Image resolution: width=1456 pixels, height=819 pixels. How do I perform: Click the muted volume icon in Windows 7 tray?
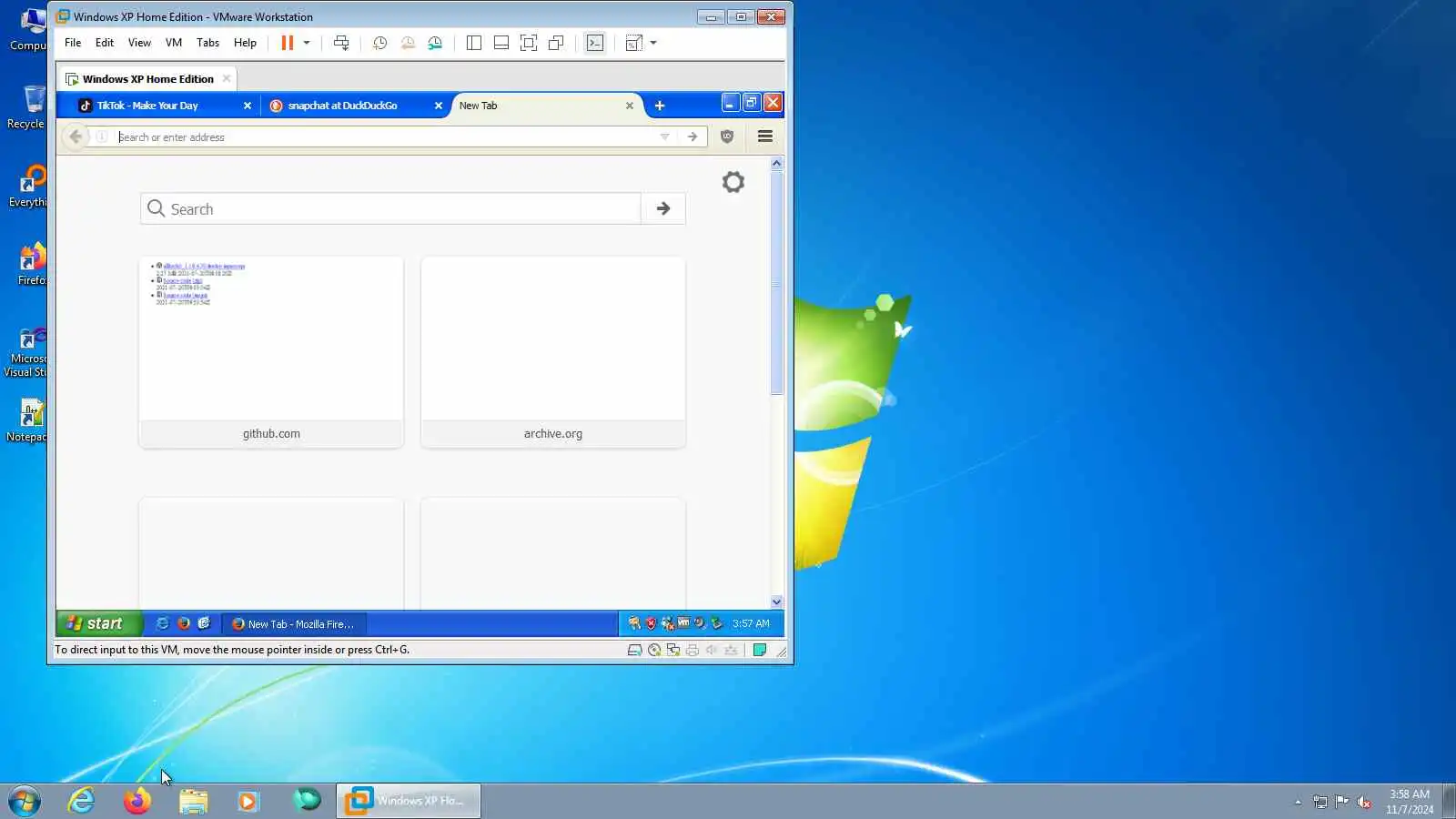pos(1364,802)
